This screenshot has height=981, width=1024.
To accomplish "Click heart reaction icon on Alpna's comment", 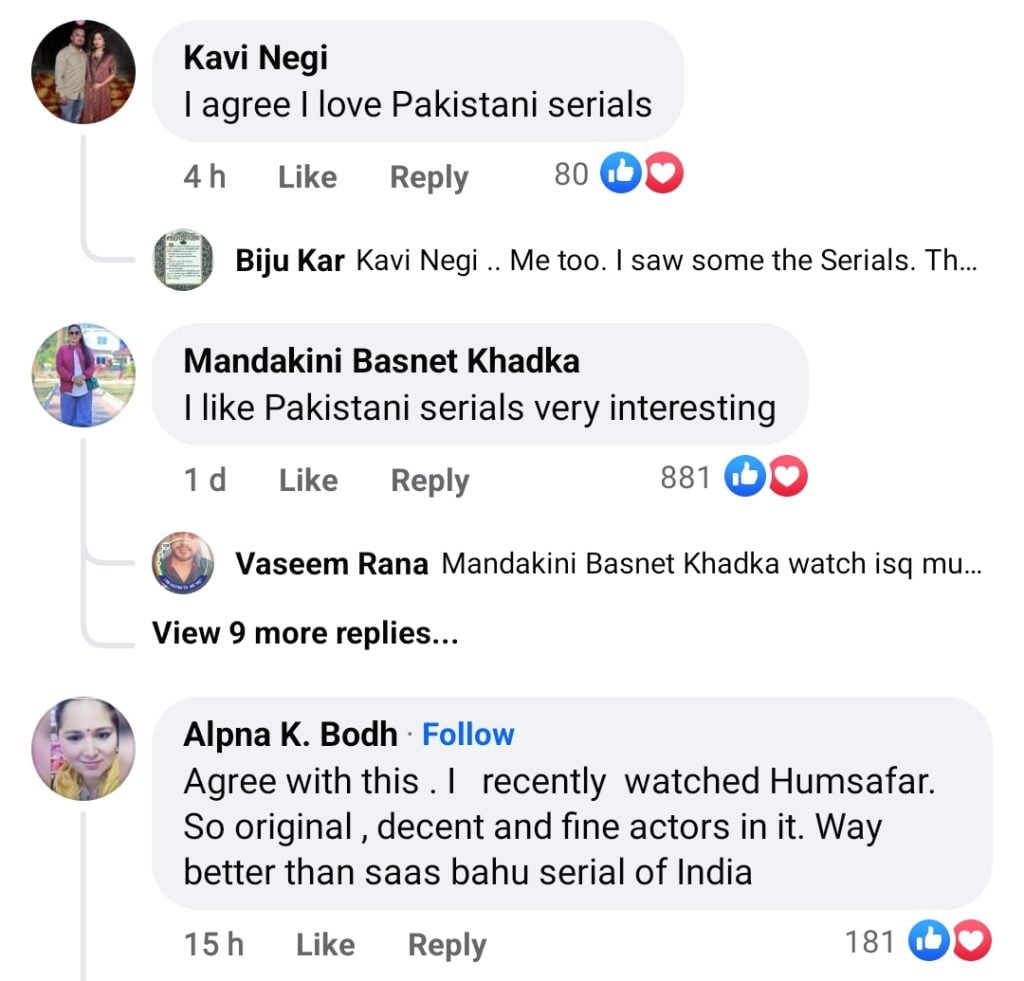I will click(x=971, y=941).
